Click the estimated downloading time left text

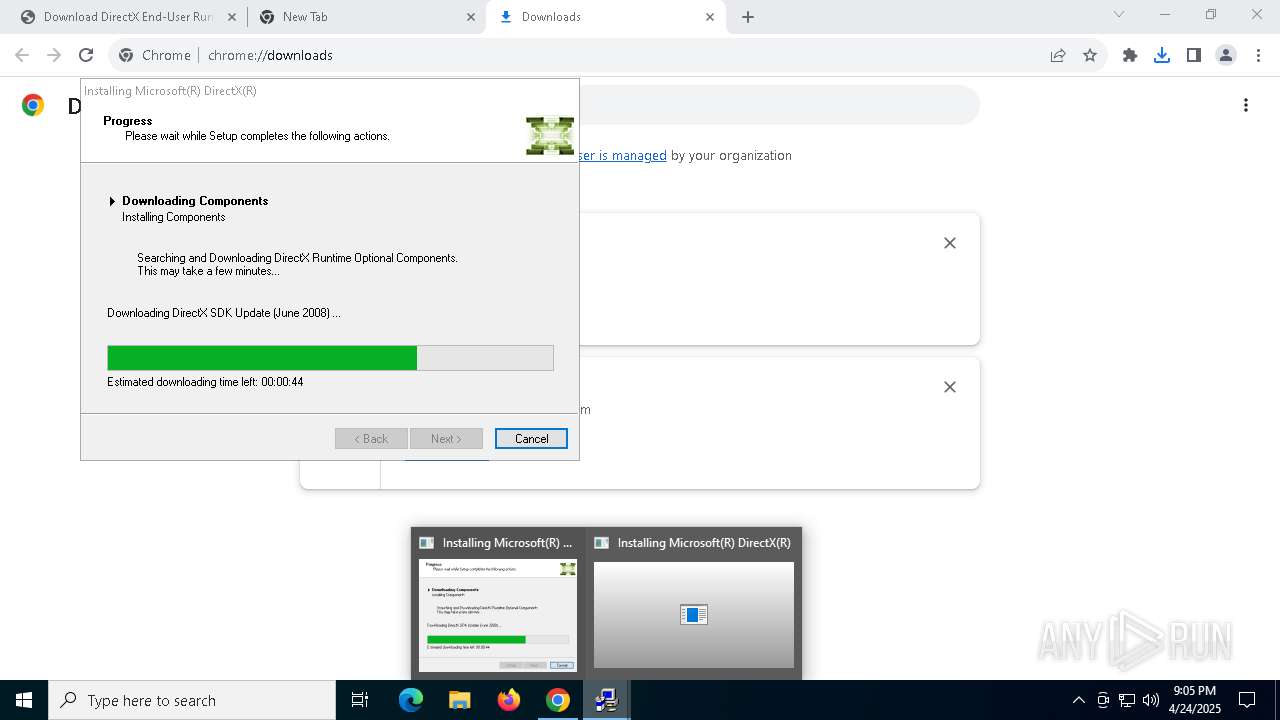pyautogui.click(x=205, y=382)
